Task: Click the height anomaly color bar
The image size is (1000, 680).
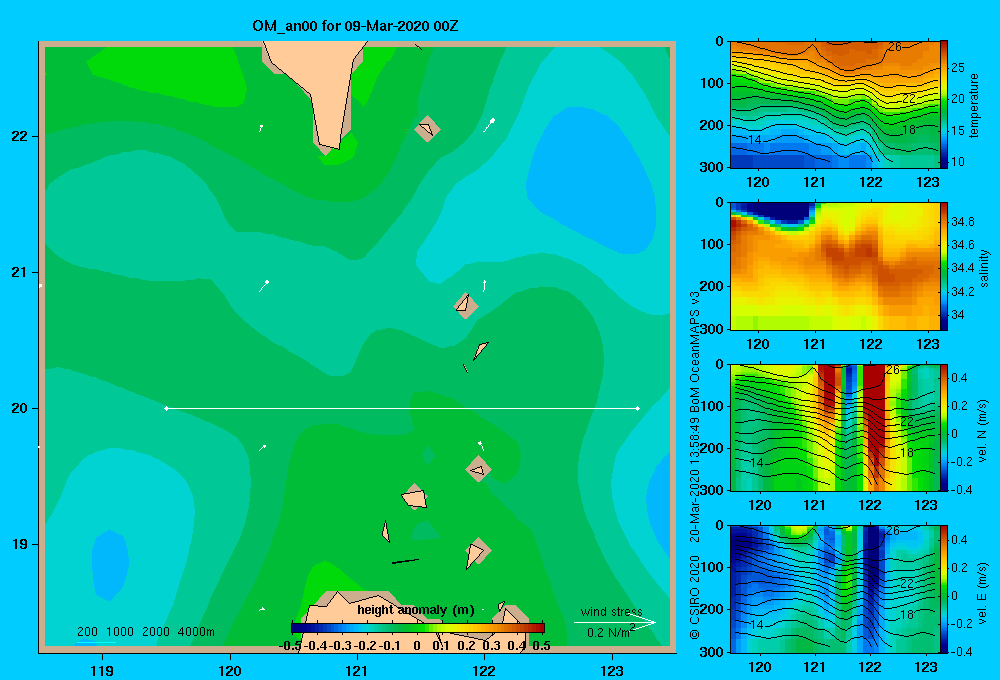Action: click(x=418, y=627)
